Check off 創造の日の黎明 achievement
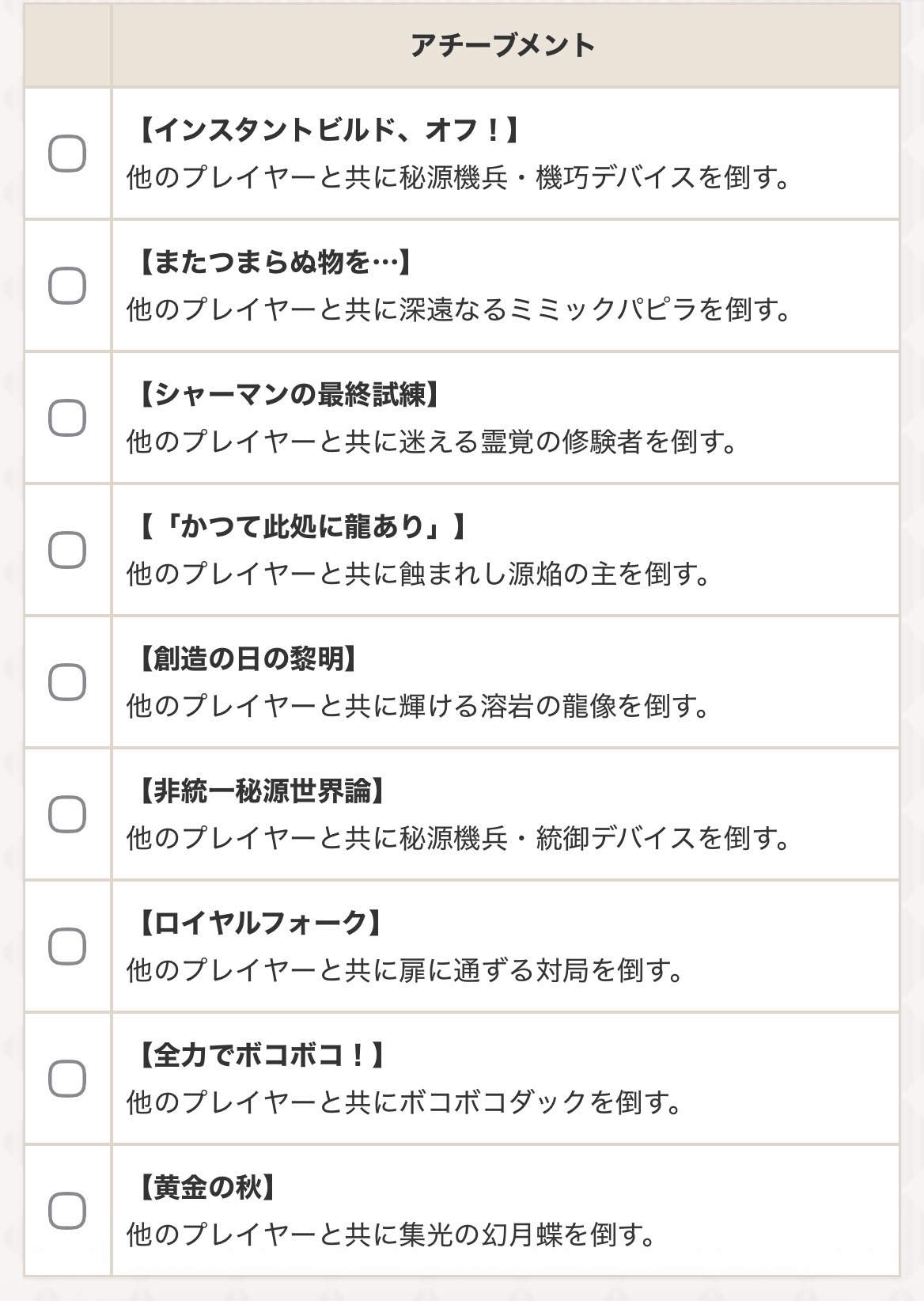Screen dimensions: 924x1301 click(67, 682)
